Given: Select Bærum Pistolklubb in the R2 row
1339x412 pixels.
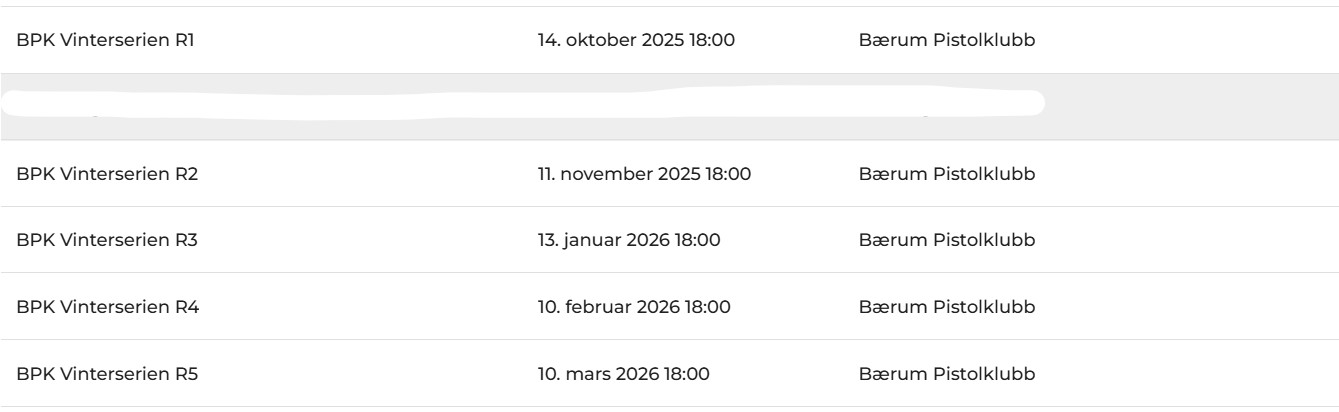Looking at the screenshot, I should pos(946,174).
